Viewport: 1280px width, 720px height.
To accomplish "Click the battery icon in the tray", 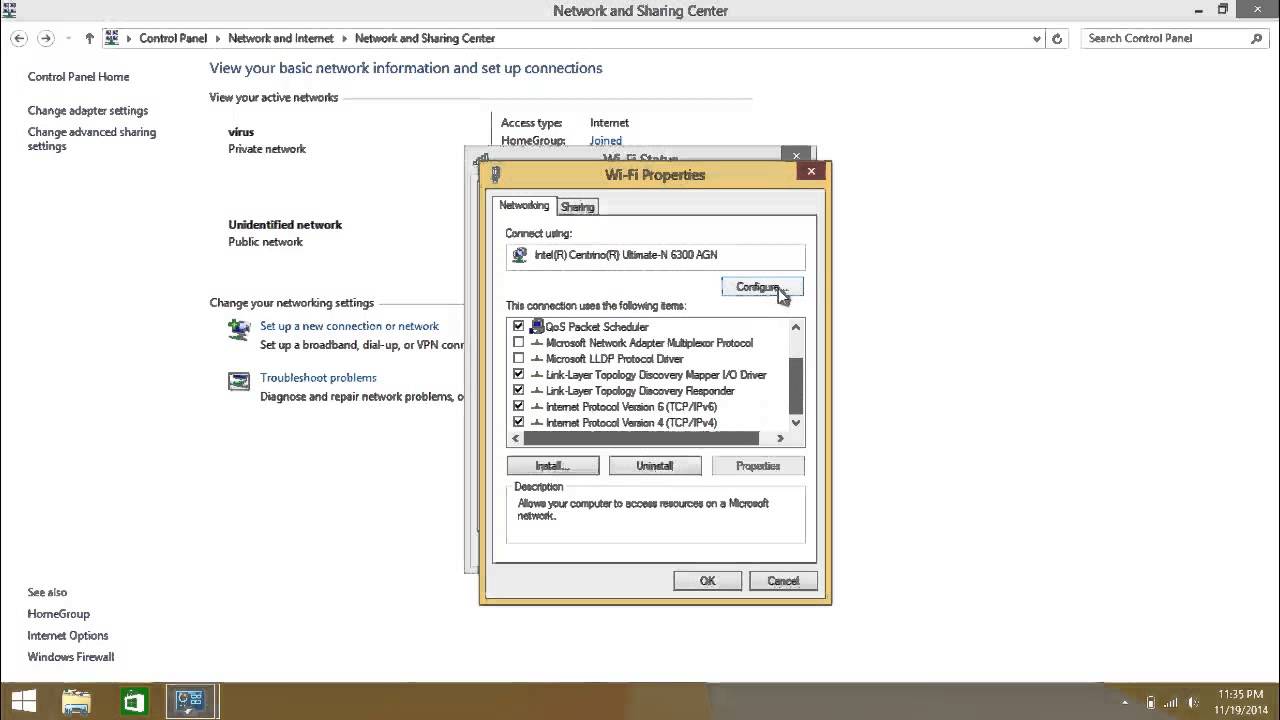I will point(1151,702).
